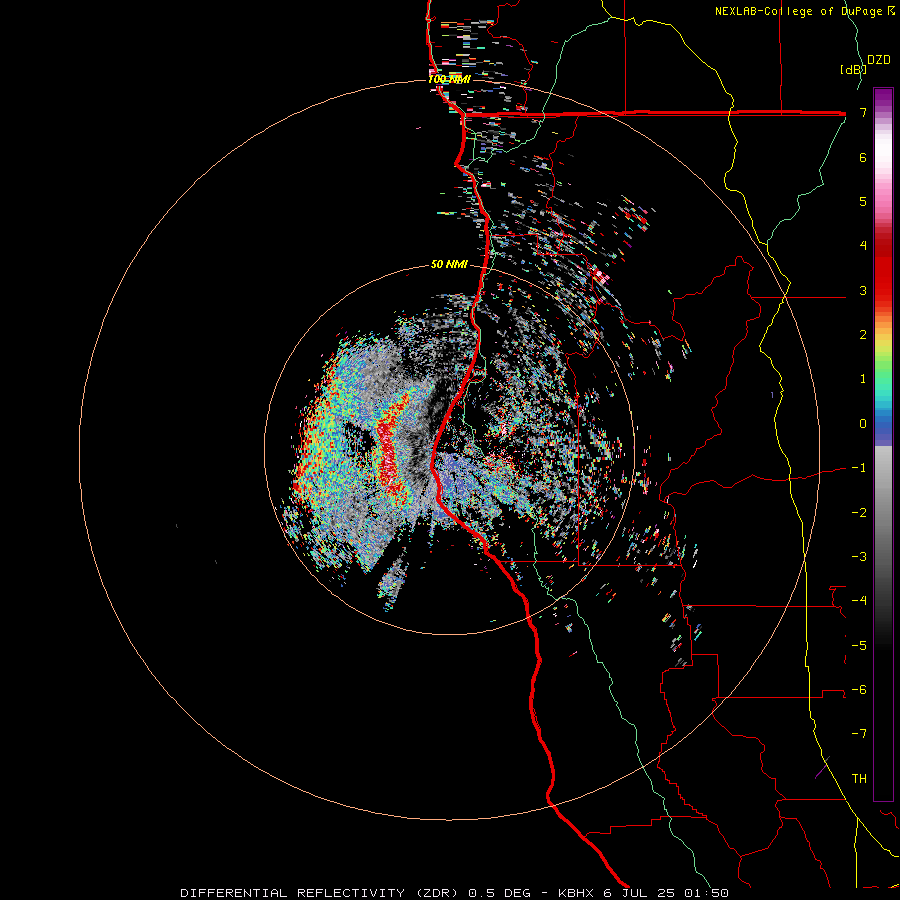Click the 3 value on color scale
This screenshot has width=900, height=900.
pyautogui.click(x=863, y=290)
